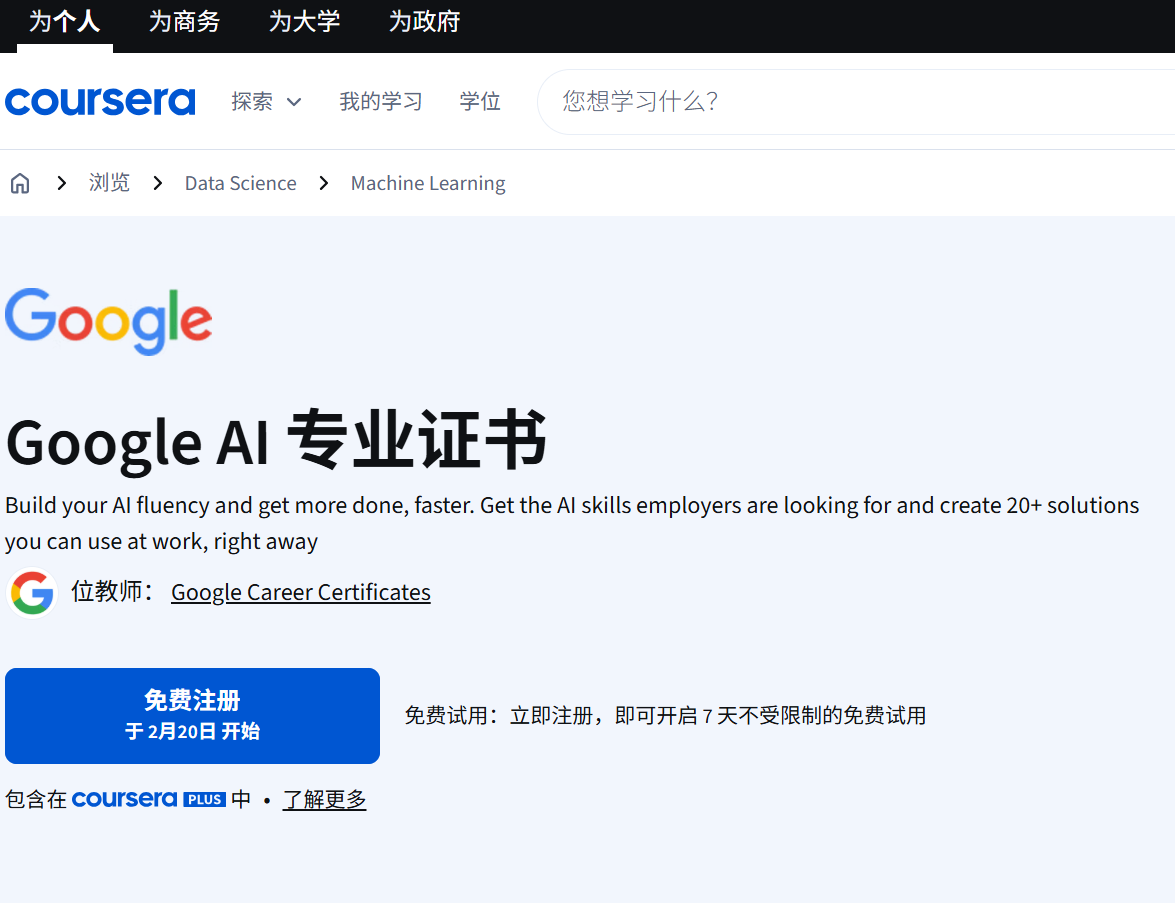The width and height of the screenshot is (1175, 903).
Task: Expand the 探索 dropdown menu
Action: [266, 101]
